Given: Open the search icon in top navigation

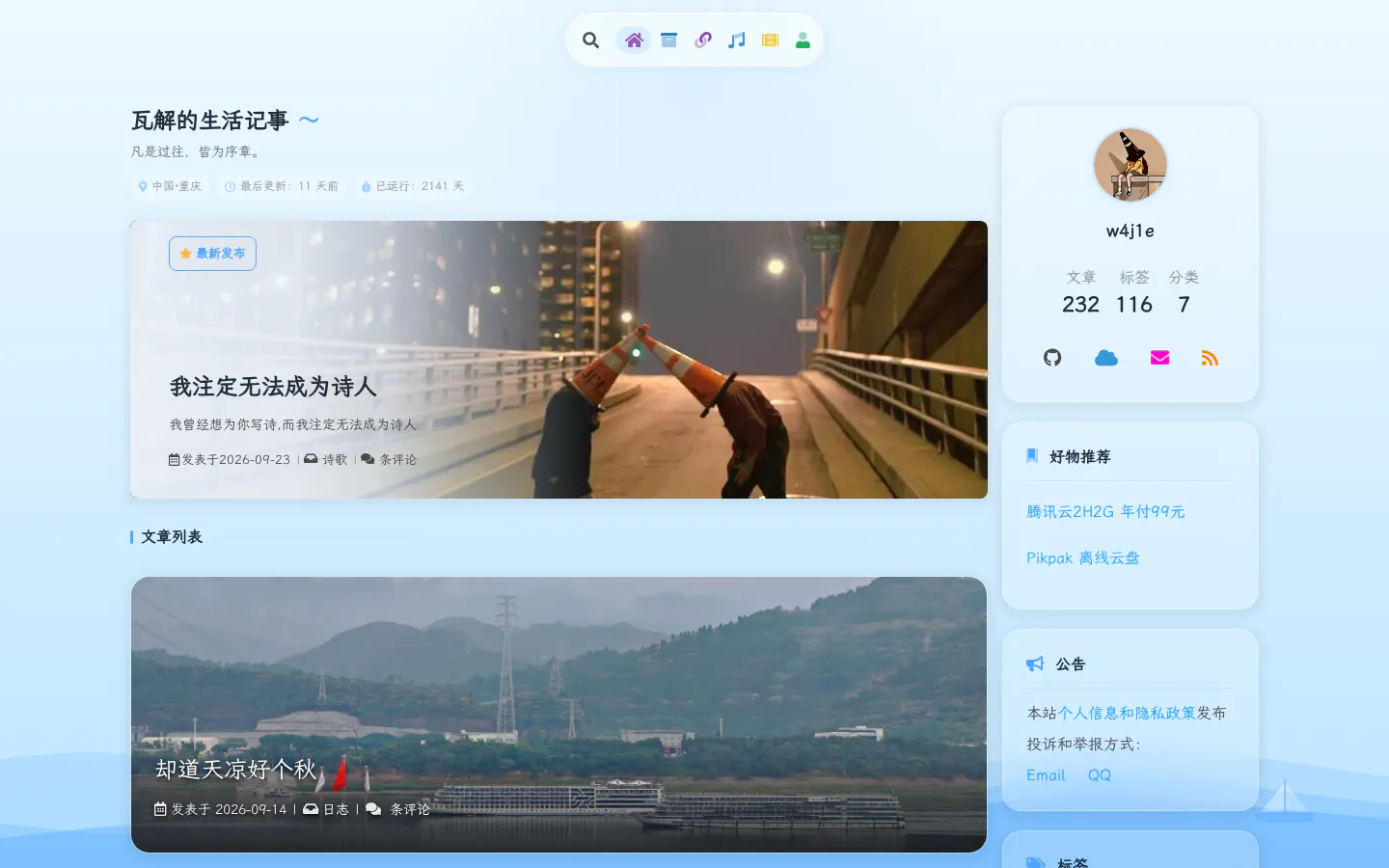Looking at the screenshot, I should 591,40.
